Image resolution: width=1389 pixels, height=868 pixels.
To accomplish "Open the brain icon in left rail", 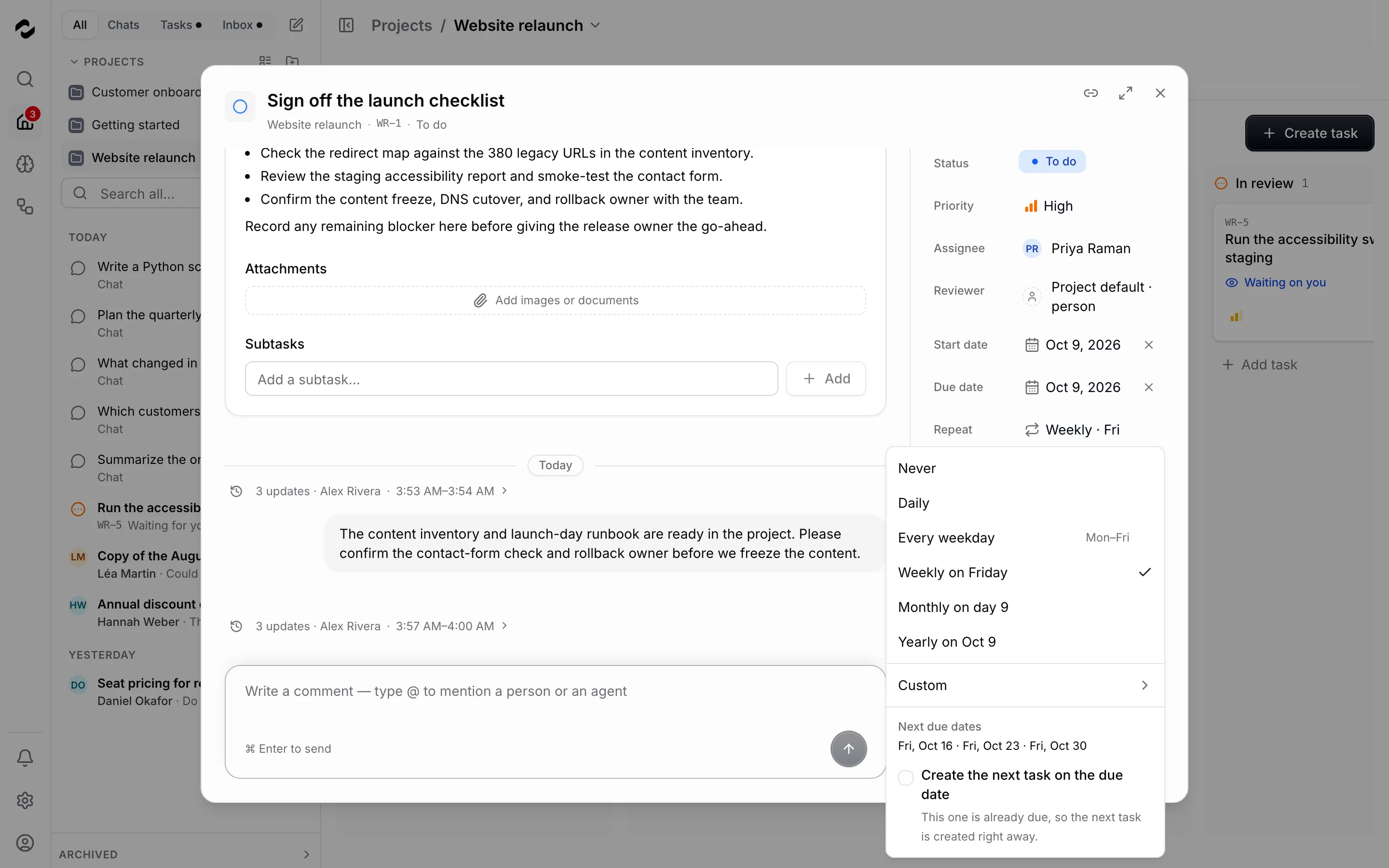I will [25, 164].
